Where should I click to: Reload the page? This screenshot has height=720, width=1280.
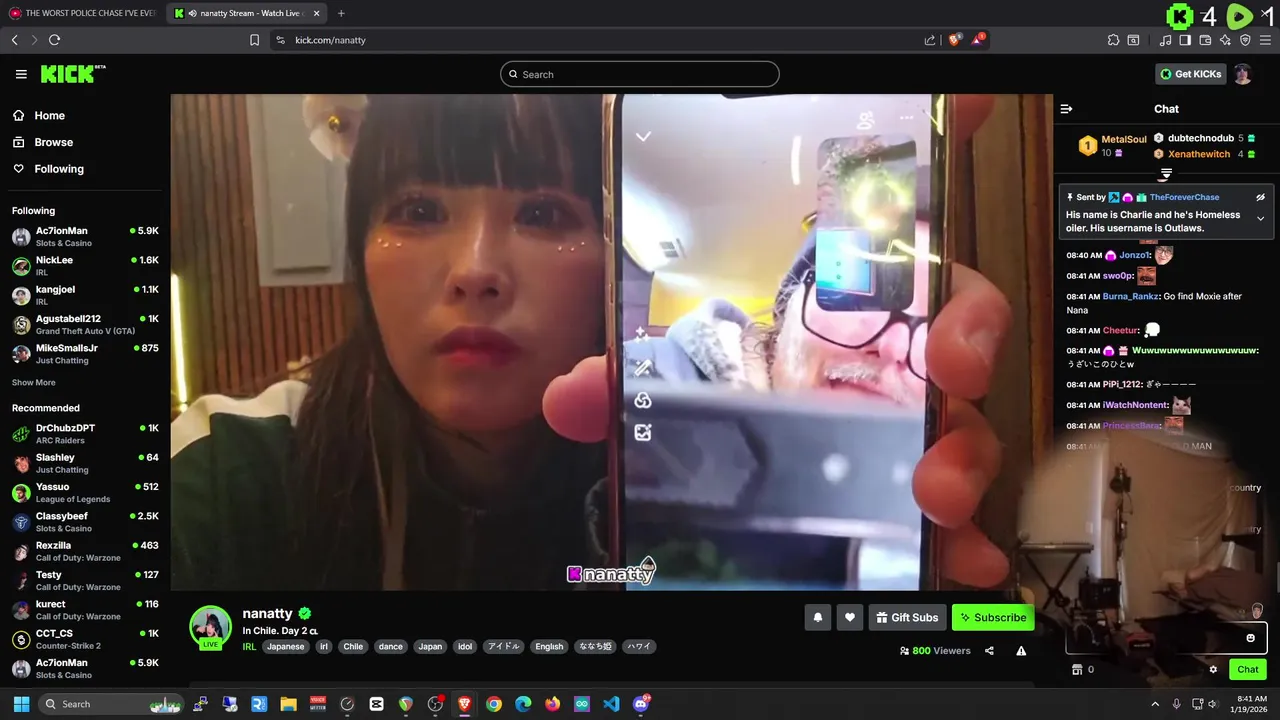tap(54, 40)
